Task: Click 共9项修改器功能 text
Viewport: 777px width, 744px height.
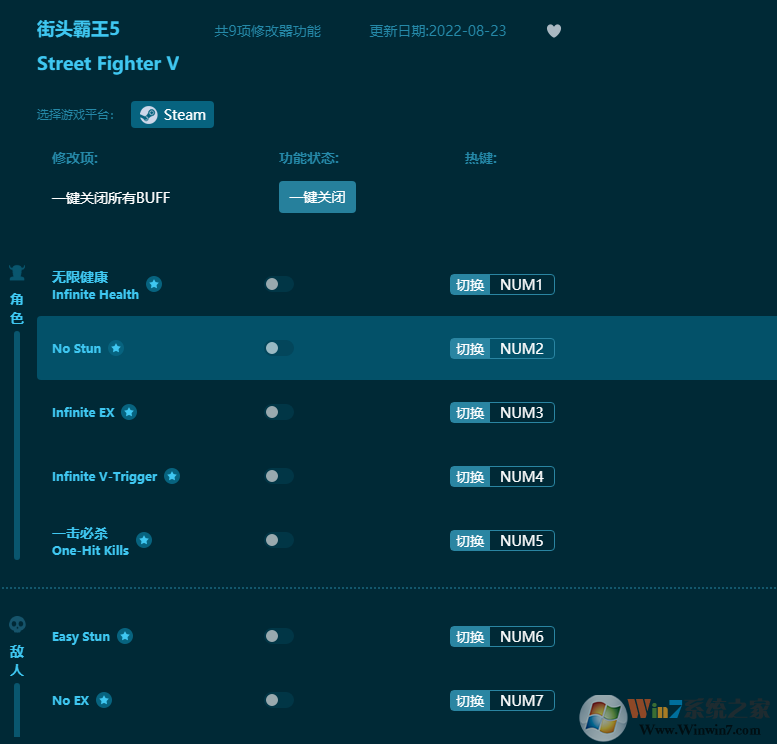Action: tap(268, 31)
